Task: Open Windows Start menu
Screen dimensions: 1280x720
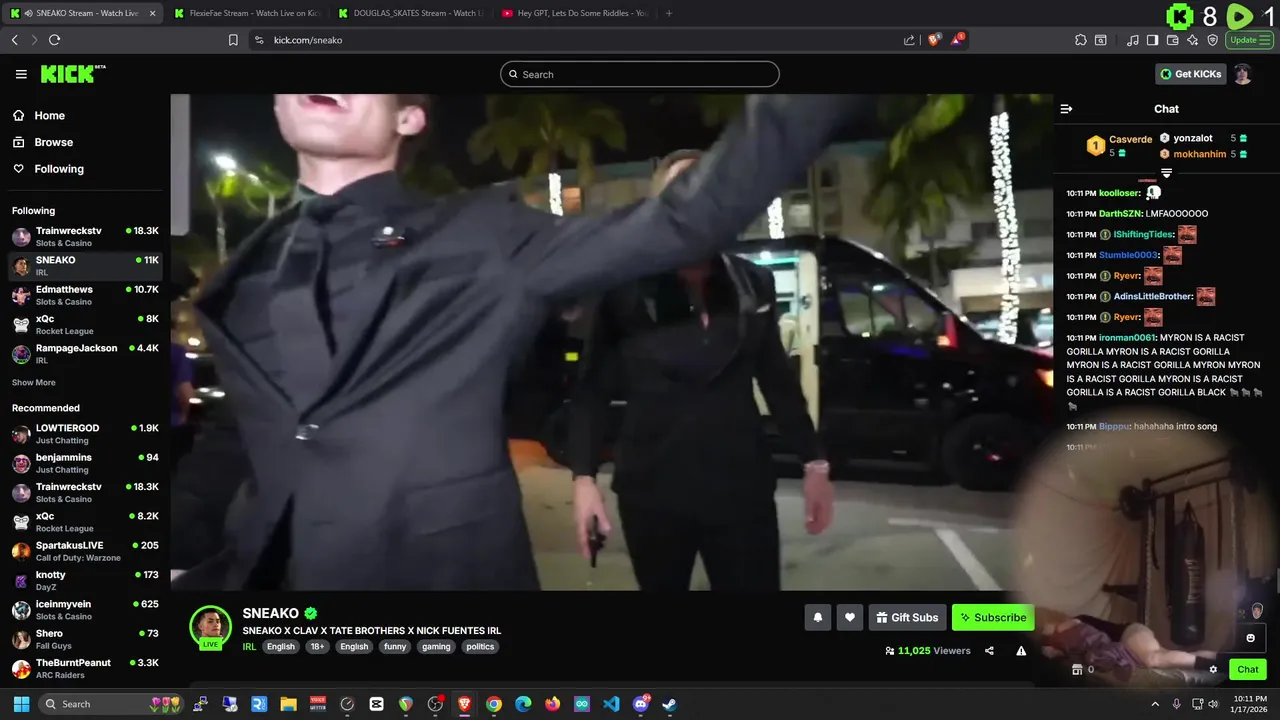Action: coord(20,704)
